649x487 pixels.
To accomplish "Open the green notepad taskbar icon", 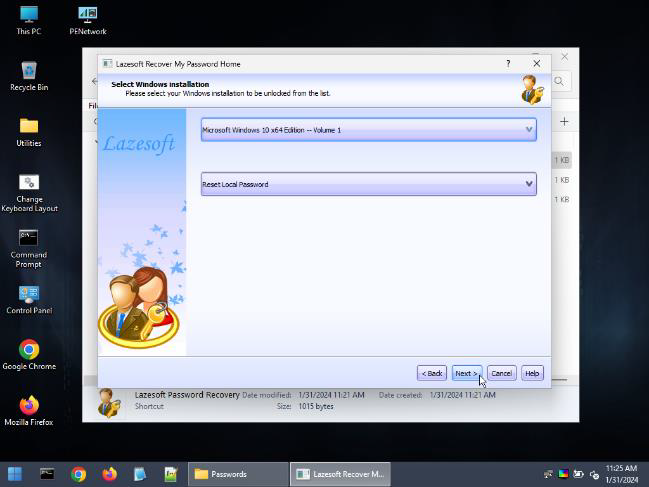I will pos(171,474).
